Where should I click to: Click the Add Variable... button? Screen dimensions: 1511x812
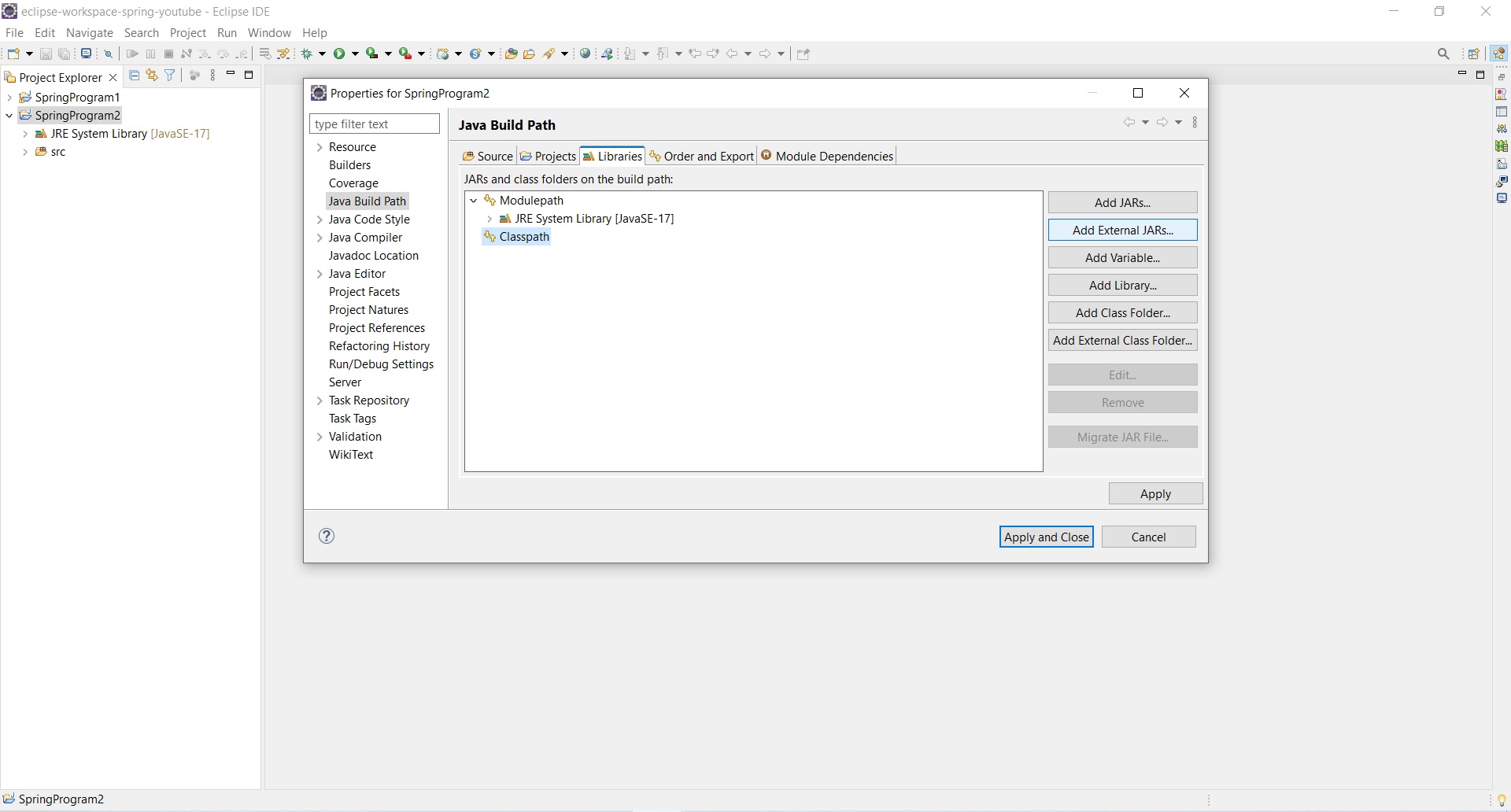tap(1123, 257)
